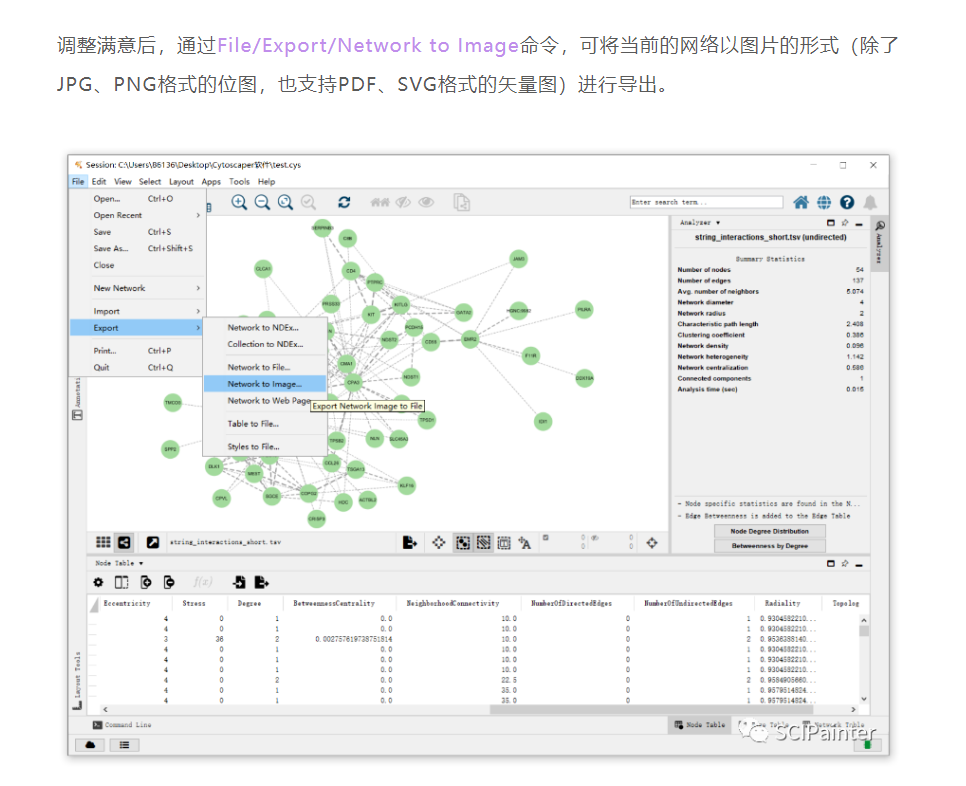Click Betweenness by Degree button
The height and width of the screenshot is (786, 966).
[x=769, y=546]
